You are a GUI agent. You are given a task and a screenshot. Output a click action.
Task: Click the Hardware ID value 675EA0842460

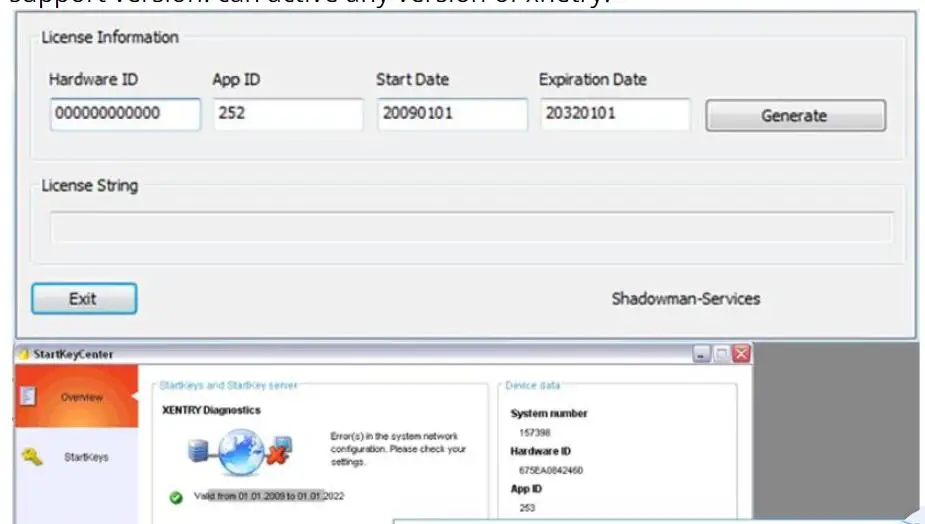tap(550, 470)
